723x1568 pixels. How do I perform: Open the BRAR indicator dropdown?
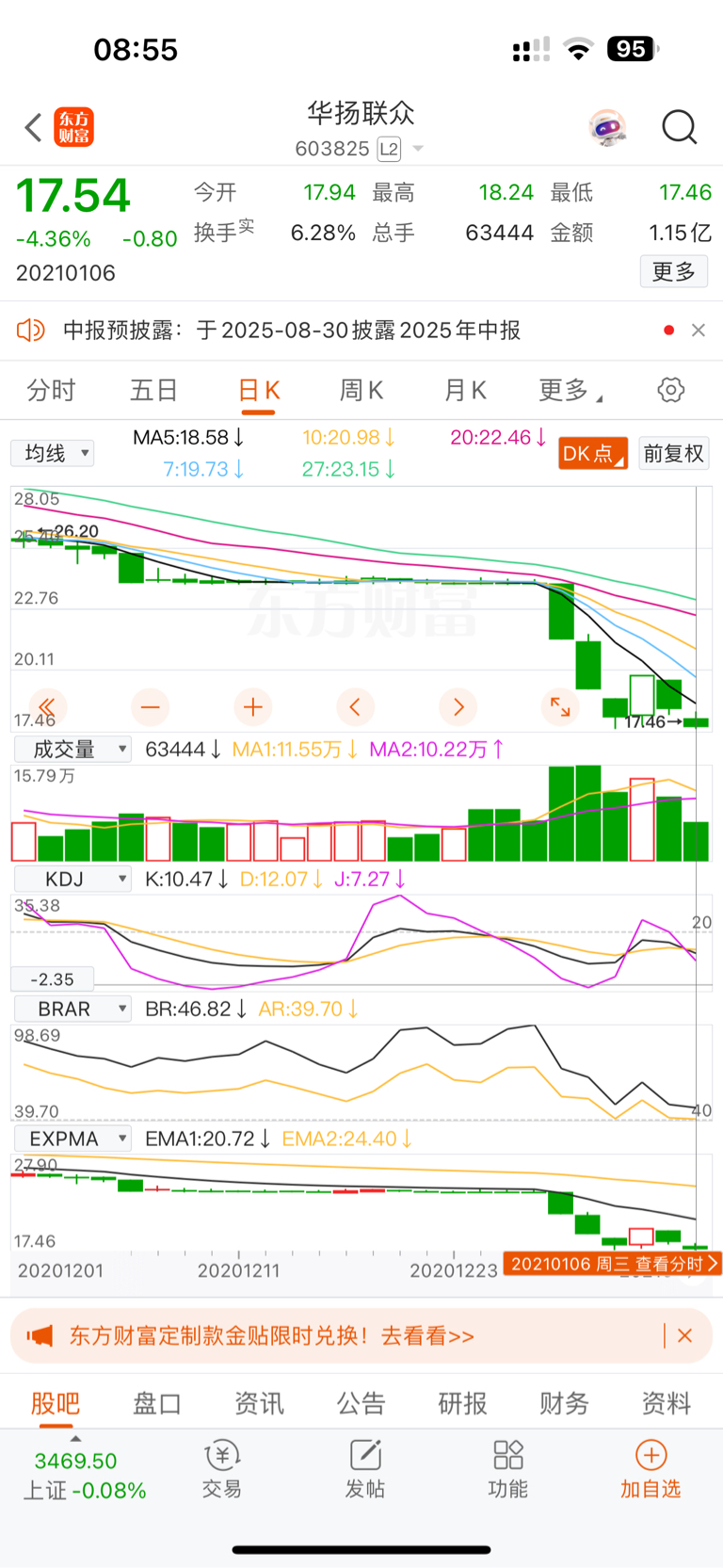point(72,1010)
